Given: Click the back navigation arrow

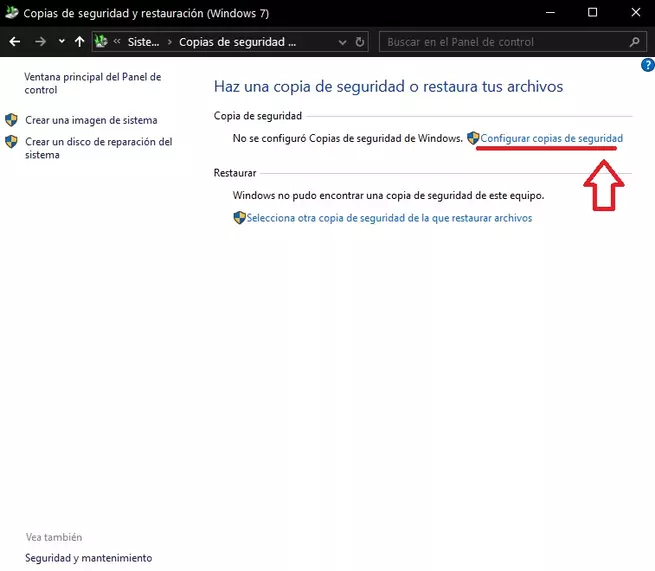Looking at the screenshot, I should (x=15, y=41).
